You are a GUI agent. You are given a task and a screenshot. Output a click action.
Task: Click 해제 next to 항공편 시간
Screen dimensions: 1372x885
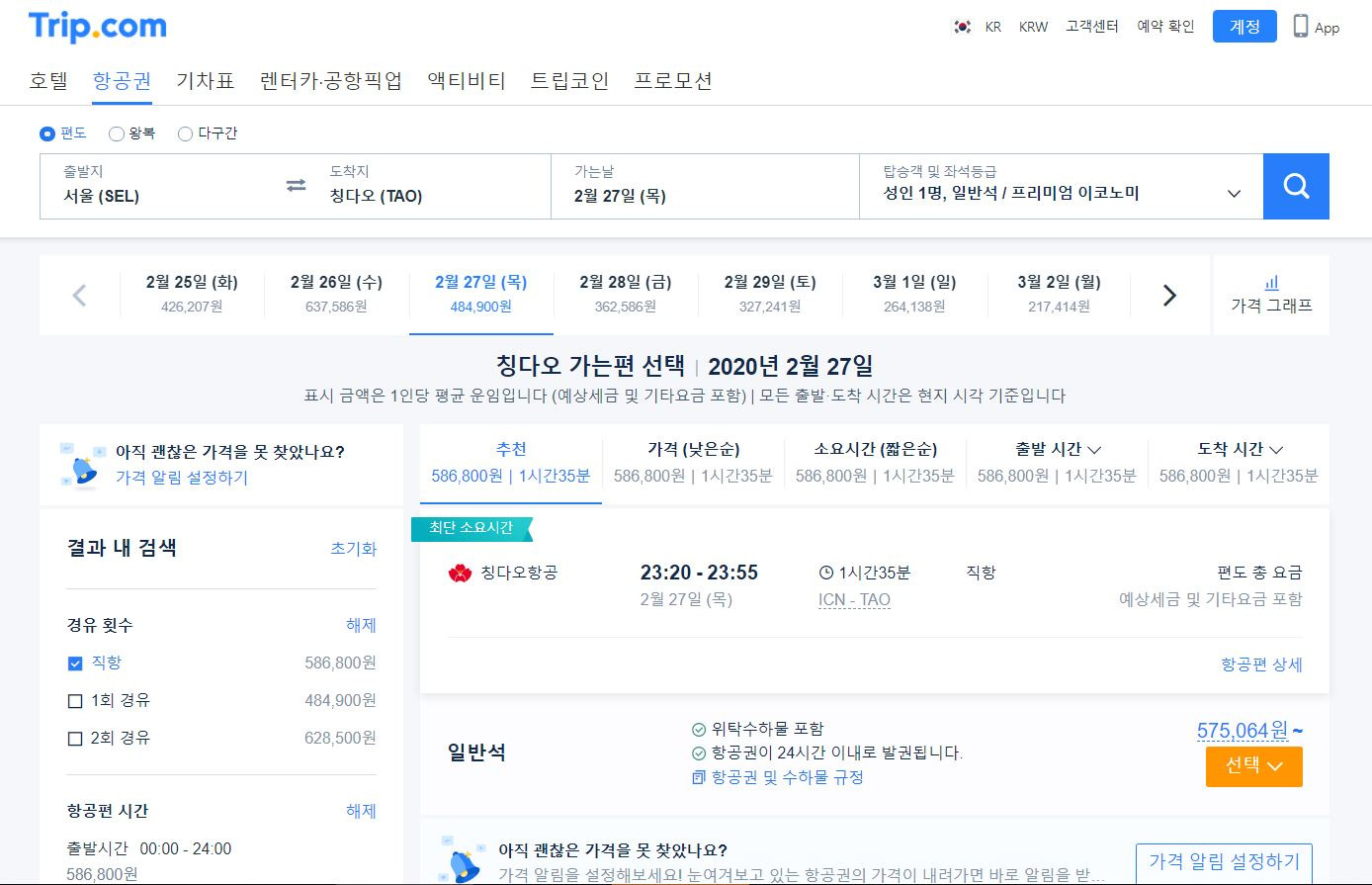(x=361, y=812)
